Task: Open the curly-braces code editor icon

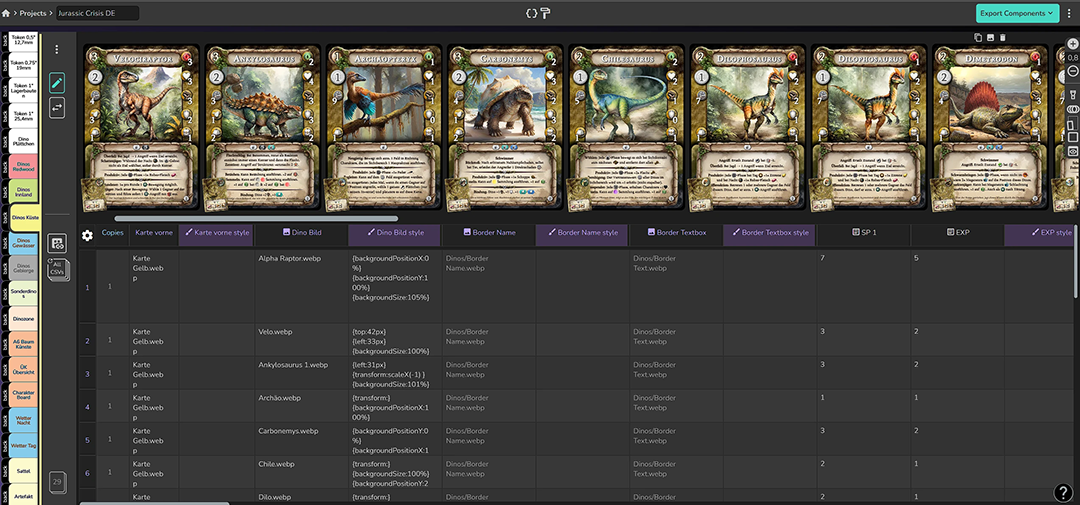Action: 531,13
